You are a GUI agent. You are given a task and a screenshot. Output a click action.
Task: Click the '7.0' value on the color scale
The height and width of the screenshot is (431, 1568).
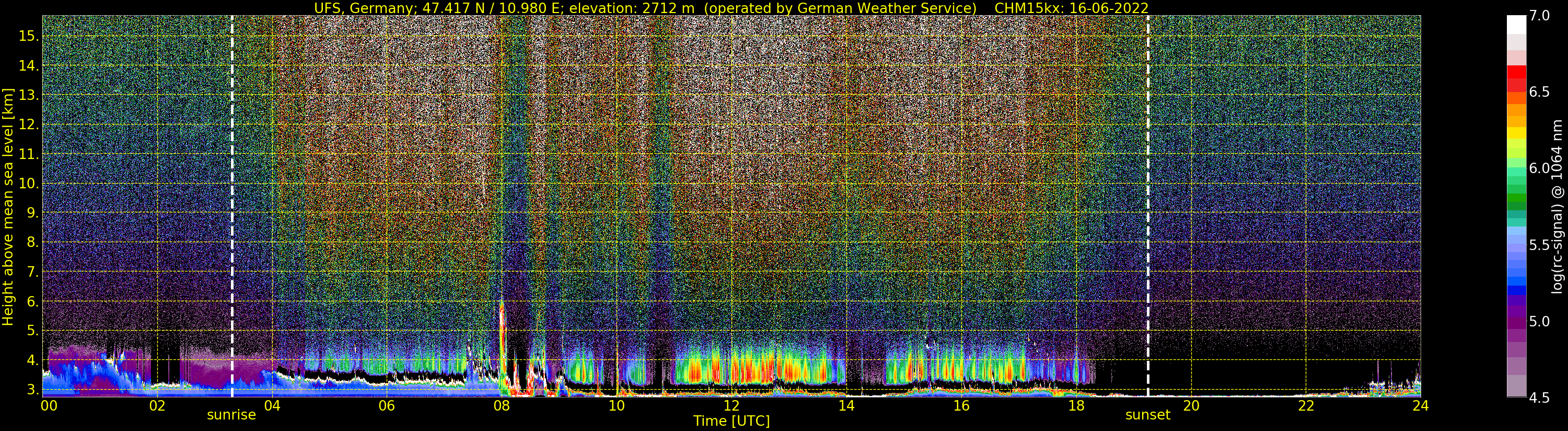coord(1539,16)
